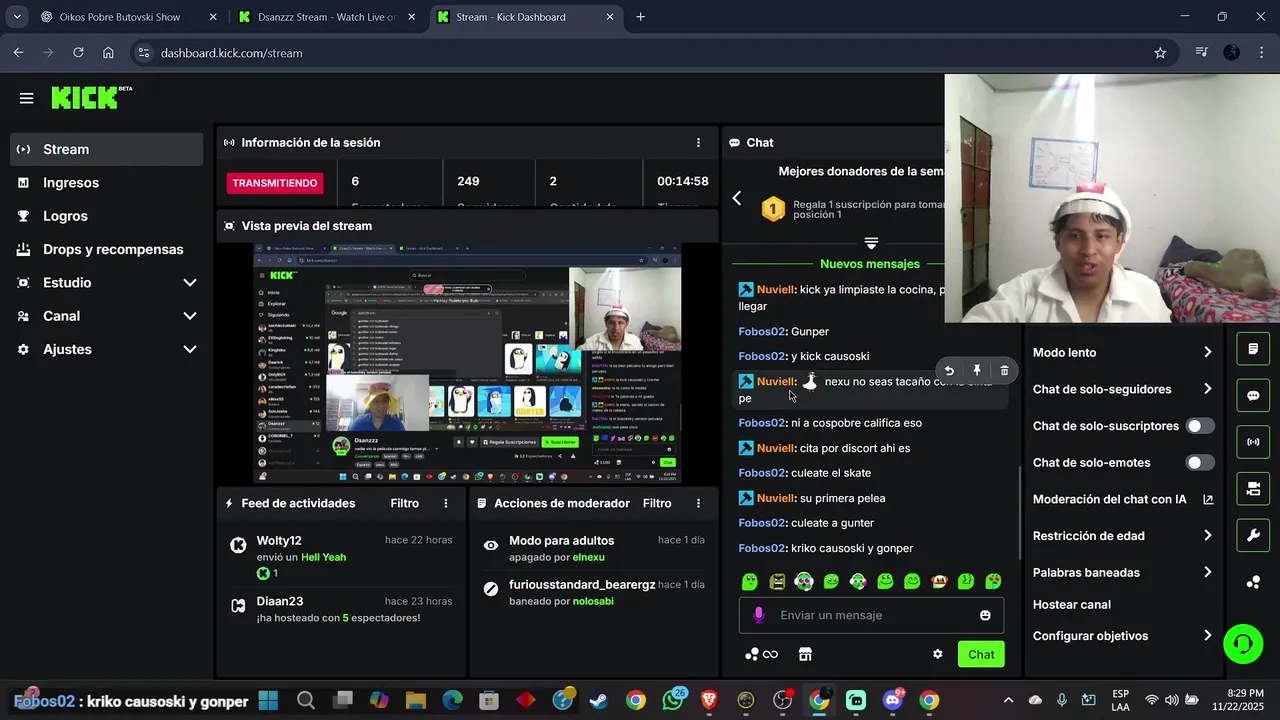This screenshot has height=720, width=1280.
Task: Open Brave browser from the taskbar
Action: [709, 700]
